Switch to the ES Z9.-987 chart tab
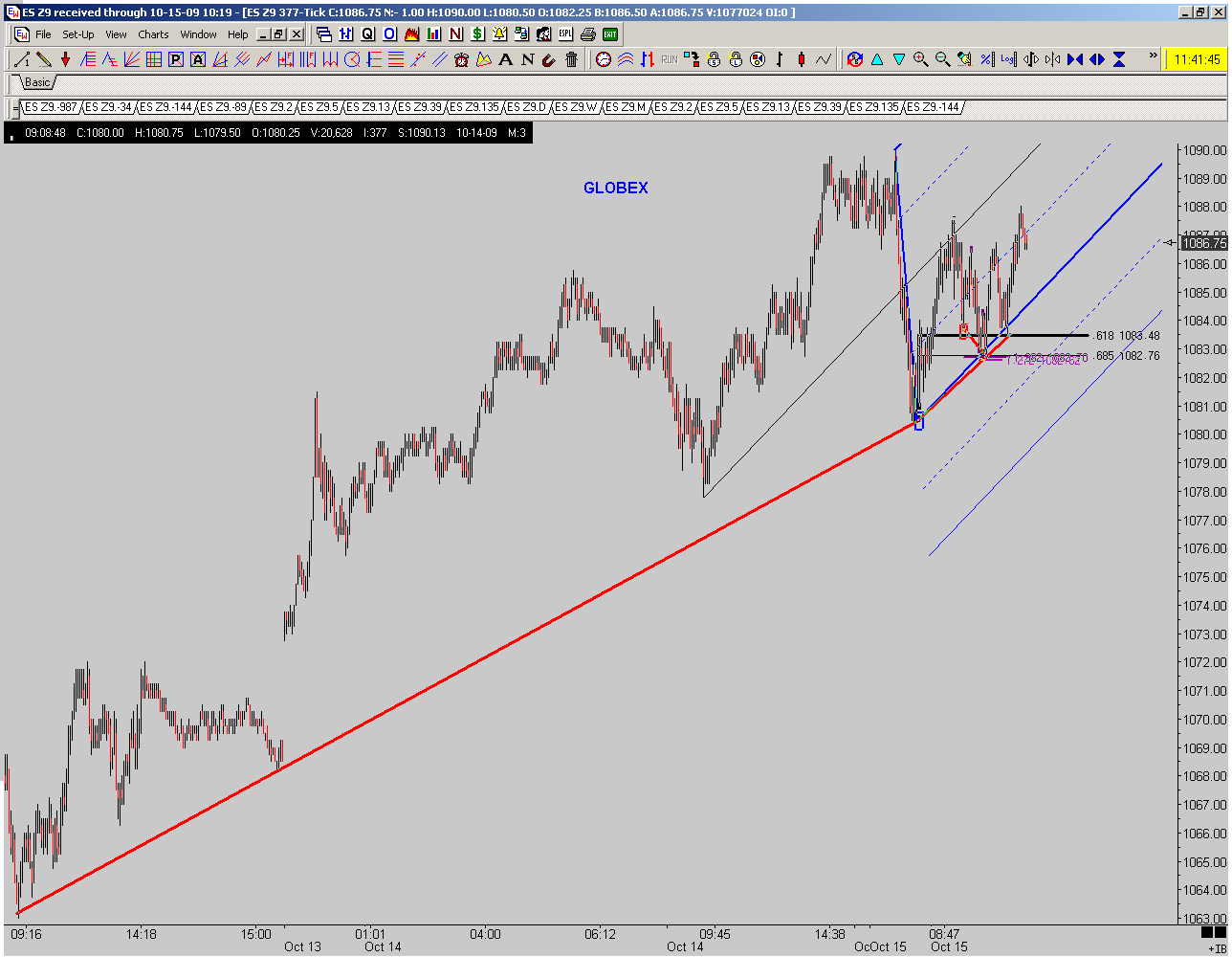This screenshot has height=957, width=1232. click(52, 107)
